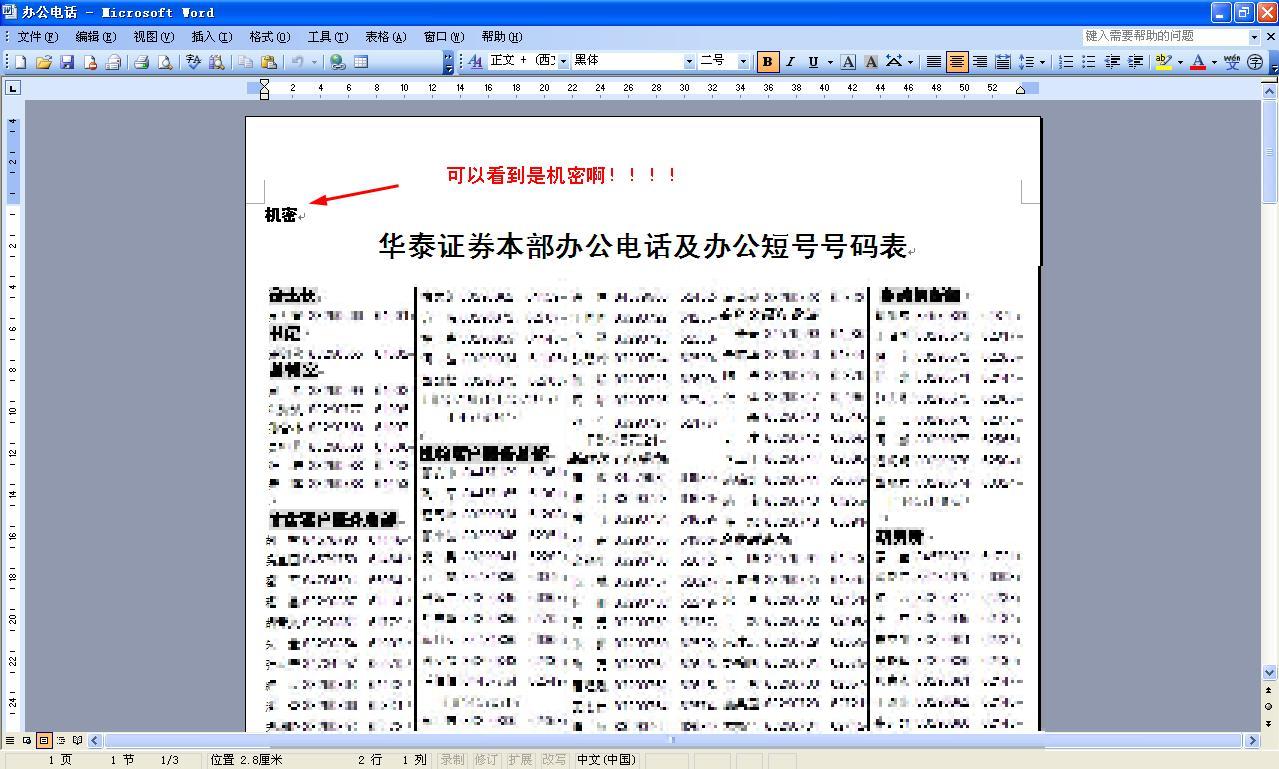Image resolution: width=1279 pixels, height=769 pixels.
Task: Switch to Outline view button
Action: 61,741
